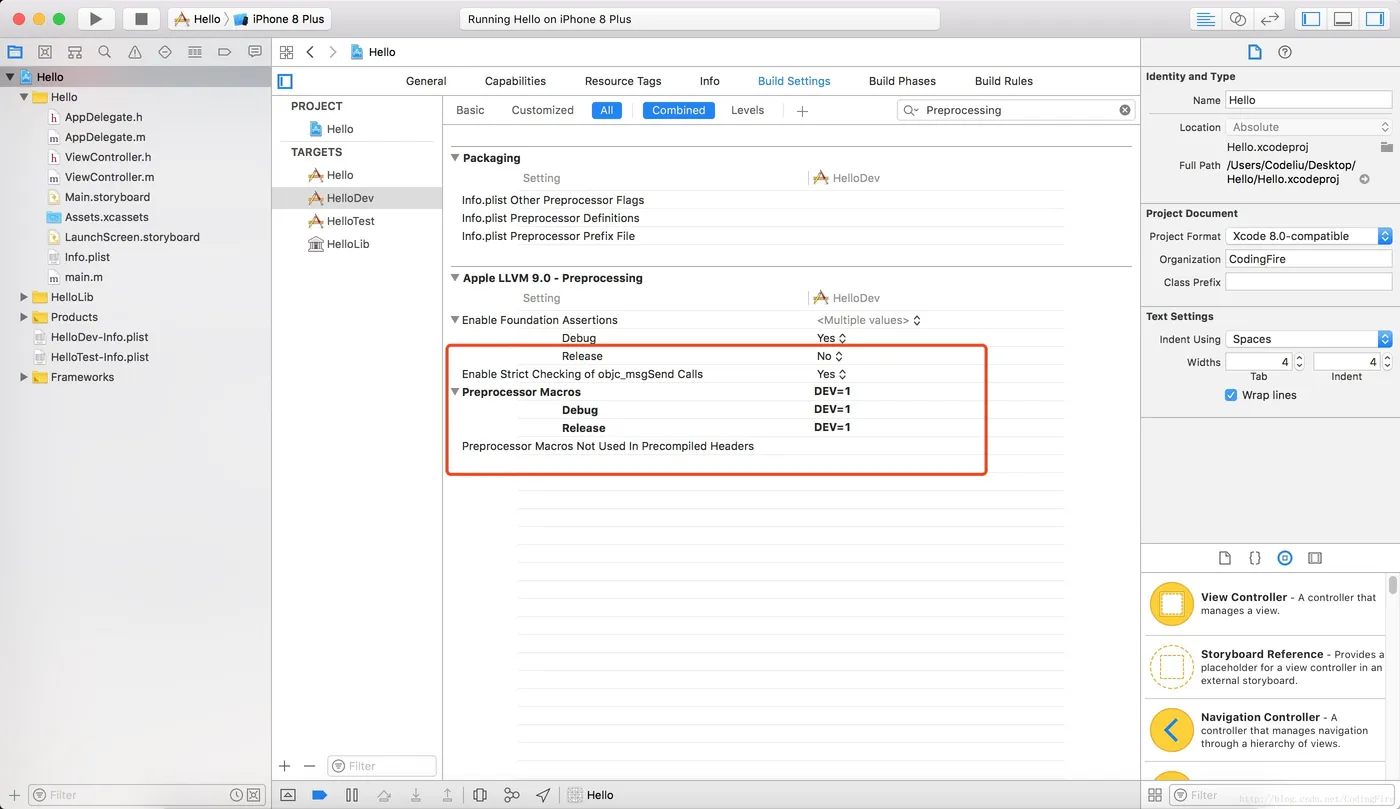Collapse the Packaging section
Image resolution: width=1400 pixels, height=809 pixels.
point(455,158)
